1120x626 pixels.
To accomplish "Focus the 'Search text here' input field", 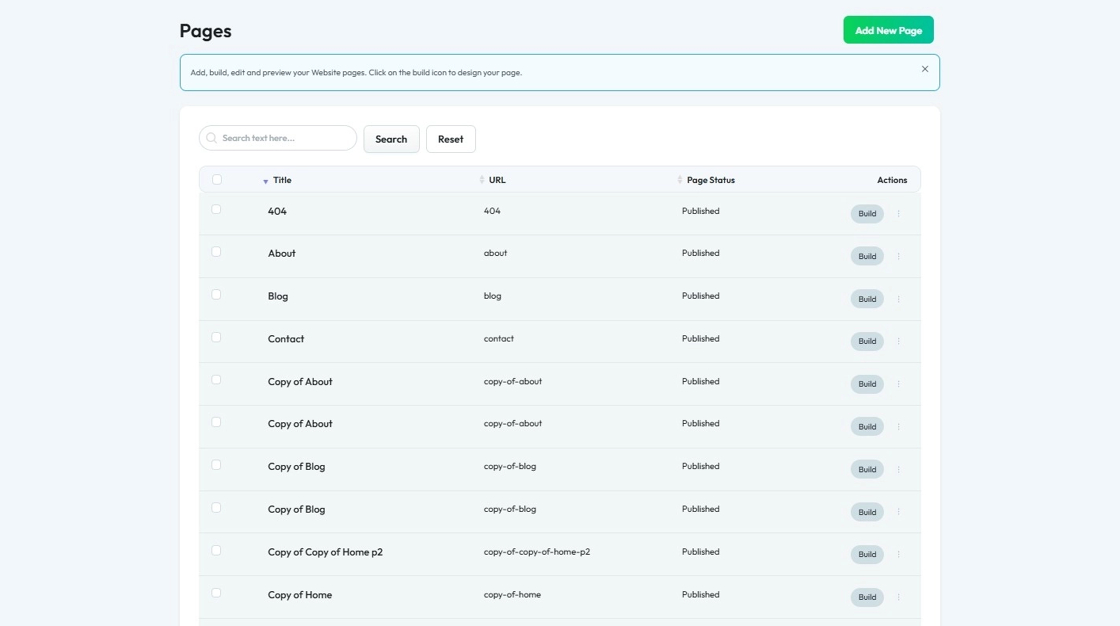I will (x=285, y=138).
